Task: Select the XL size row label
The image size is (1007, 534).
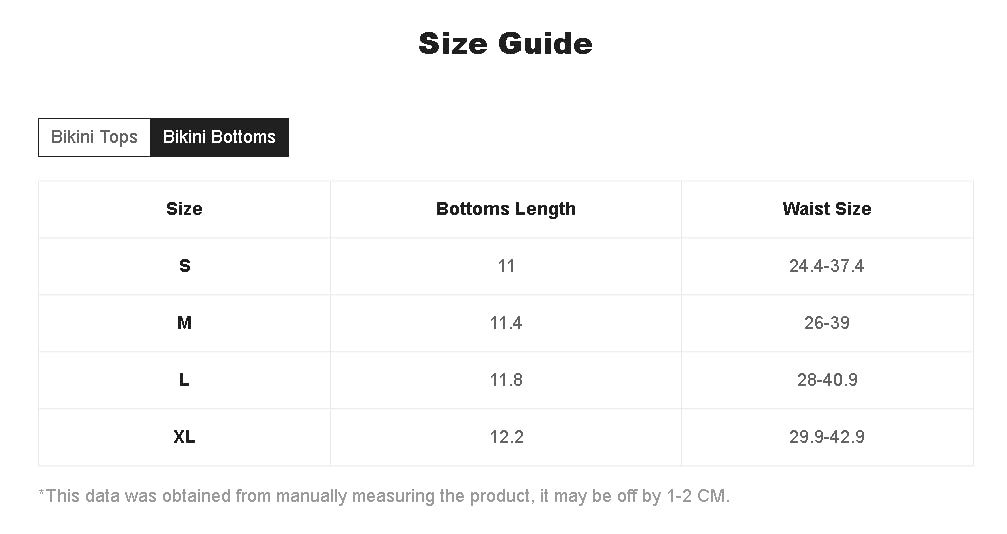Action: [184, 437]
